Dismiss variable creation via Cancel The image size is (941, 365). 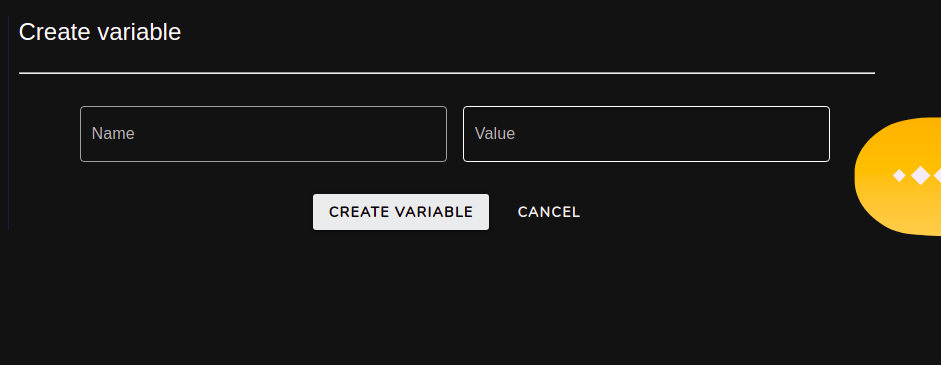point(549,212)
